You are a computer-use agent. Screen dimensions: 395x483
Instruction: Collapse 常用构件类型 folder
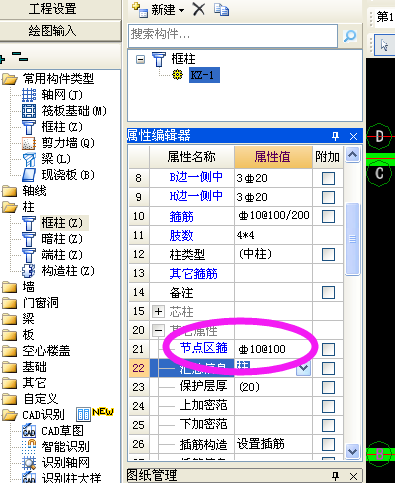(x=9, y=79)
